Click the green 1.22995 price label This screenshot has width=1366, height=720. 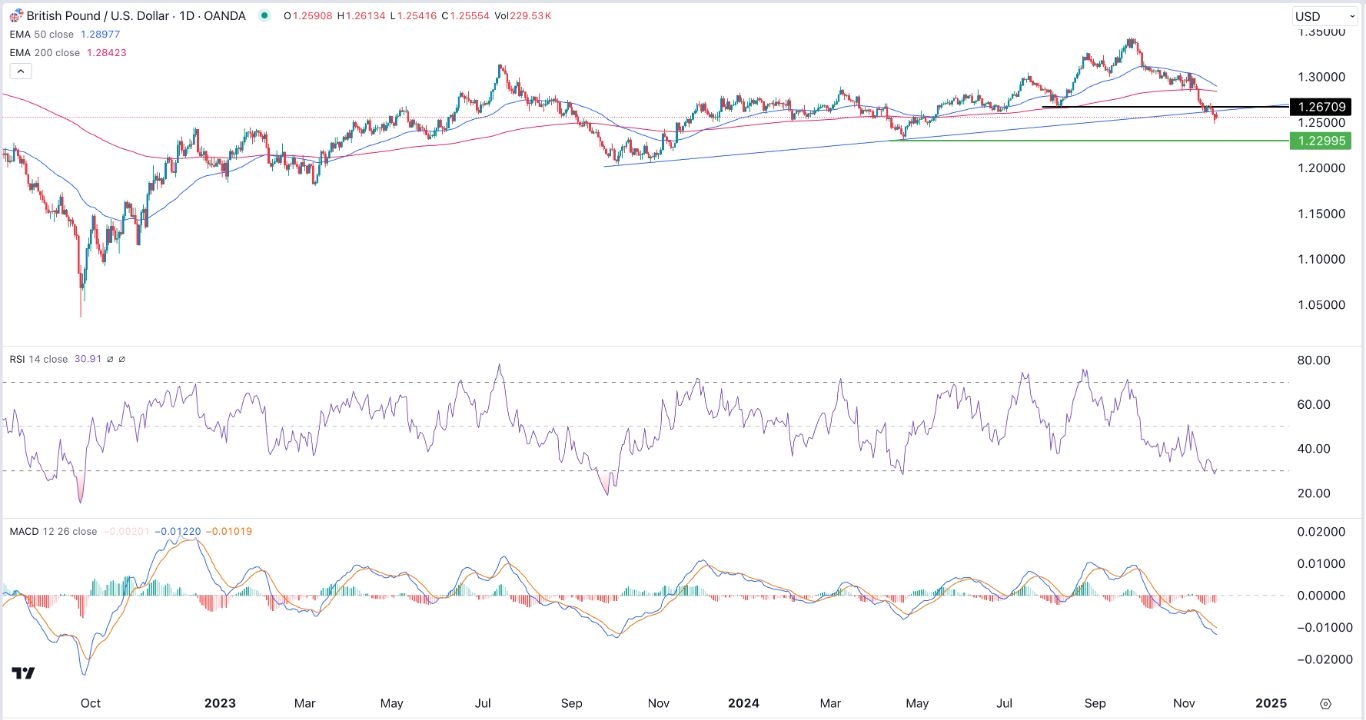click(1322, 141)
